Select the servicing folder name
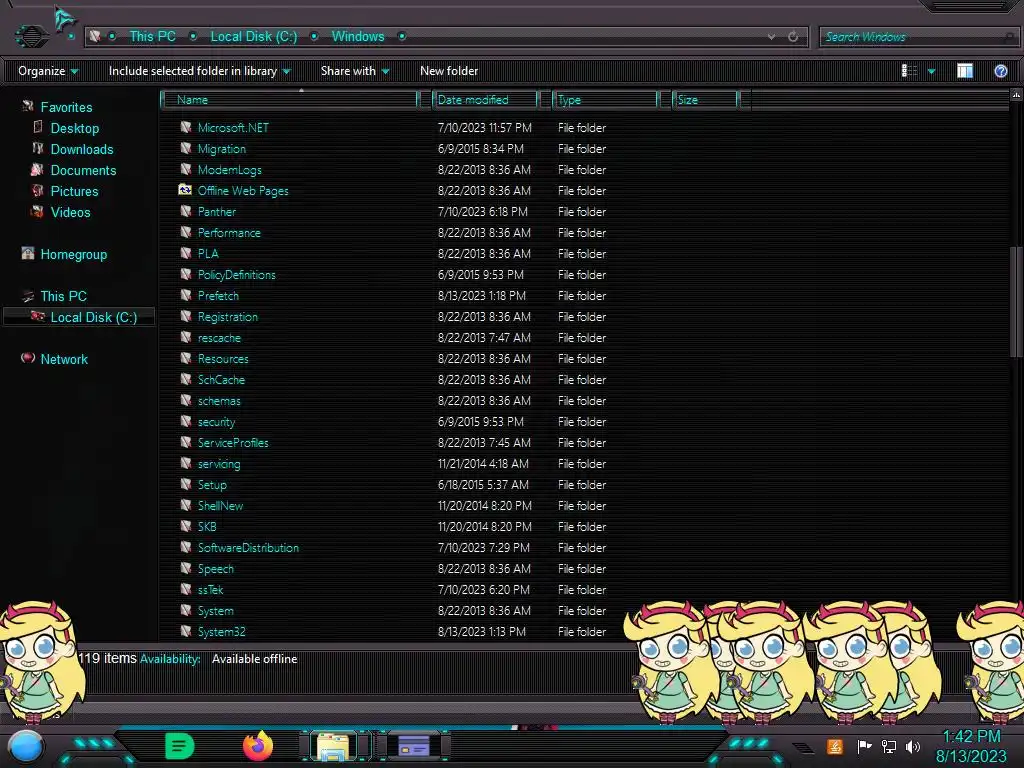Image resolution: width=1024 pixels, height=768 pixels. [x=219, y=464]
